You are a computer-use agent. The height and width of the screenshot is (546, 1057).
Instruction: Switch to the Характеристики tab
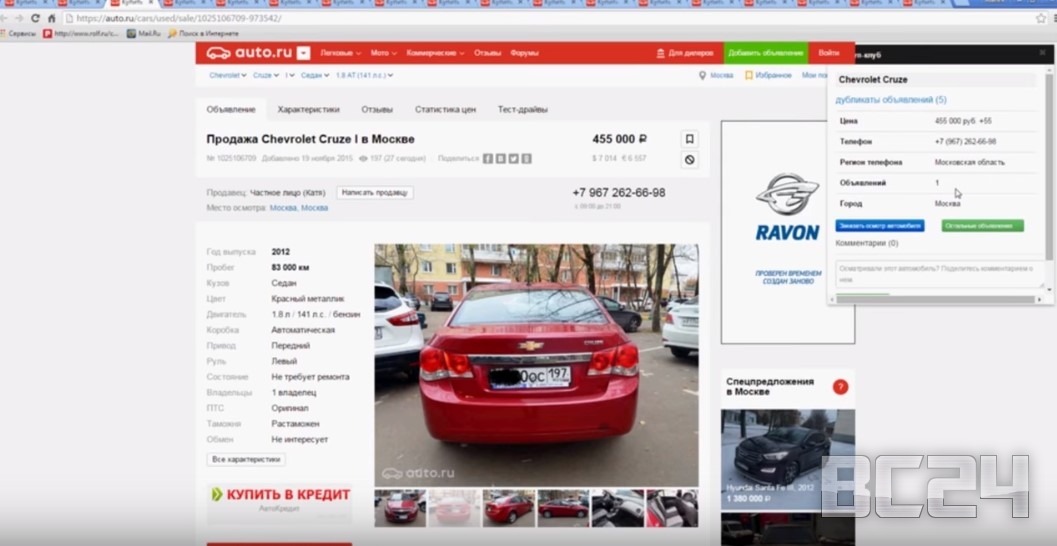(308, 109)
